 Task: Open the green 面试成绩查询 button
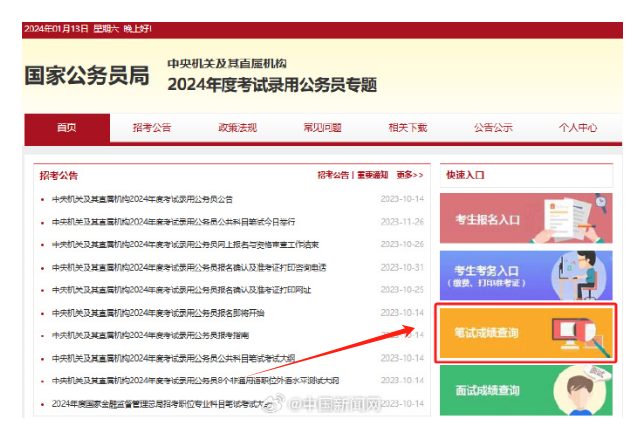pos(526,390)
